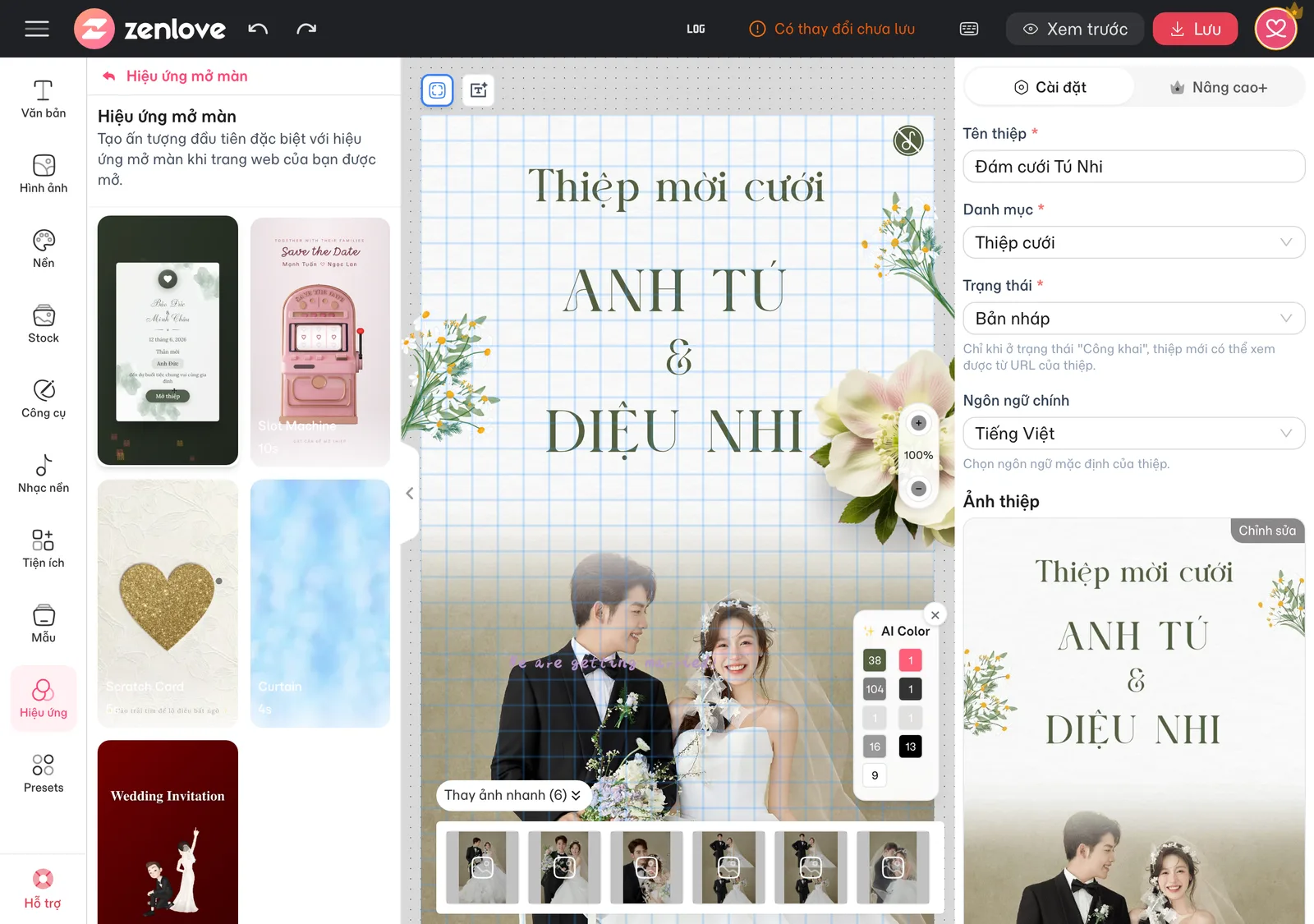The height and width of the screenshot is (924, 1314).
Task: Switch to the Nâng cao+ tab
Action: (1219, 87)
